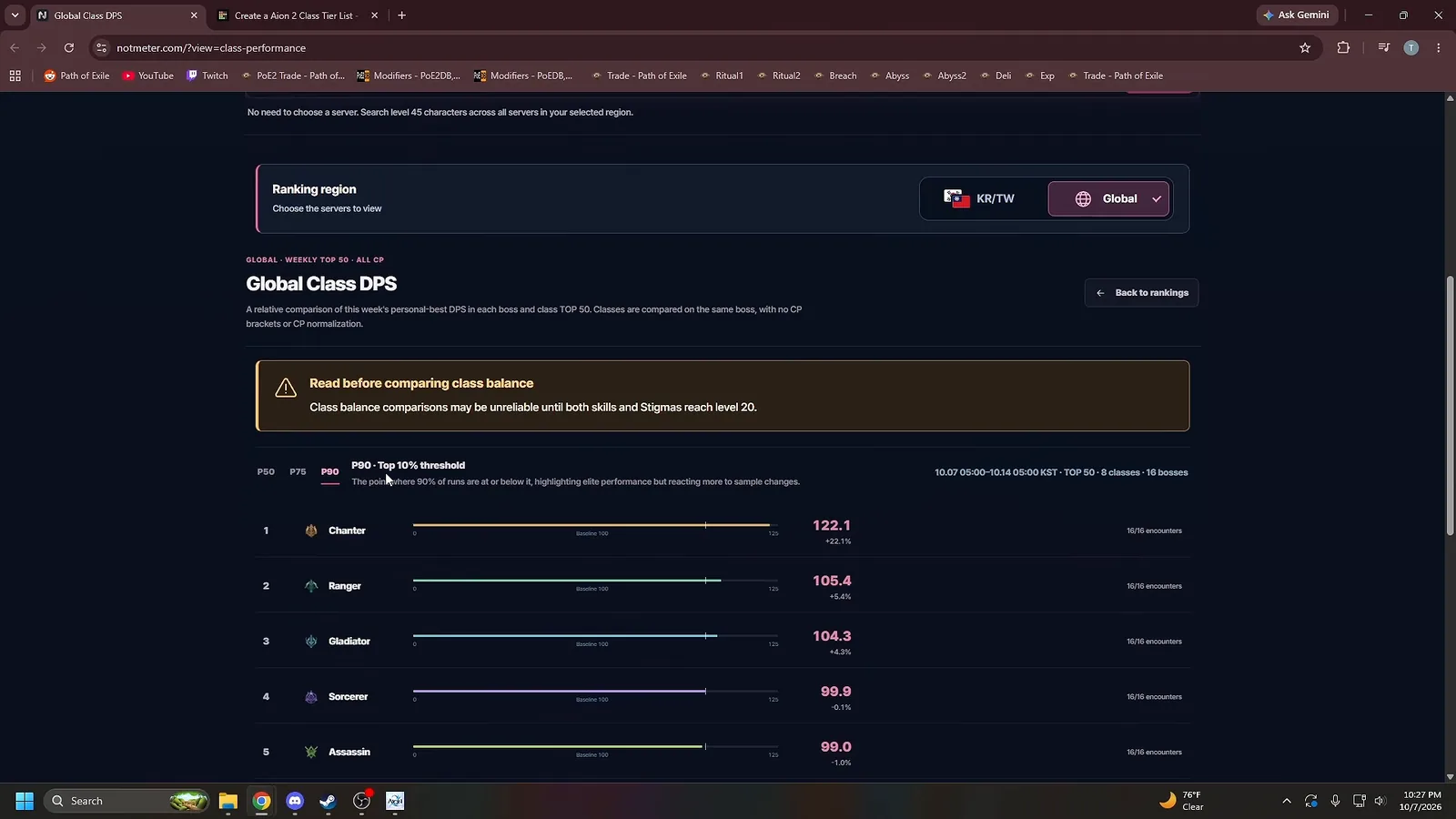
Task: Open the YouTube bookmark
Action: coord(148,76)
